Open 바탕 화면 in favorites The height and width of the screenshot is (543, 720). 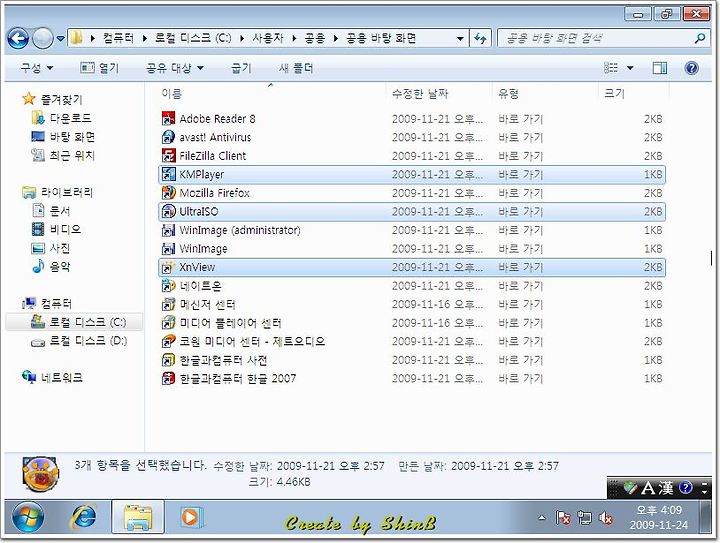point(63,136)
